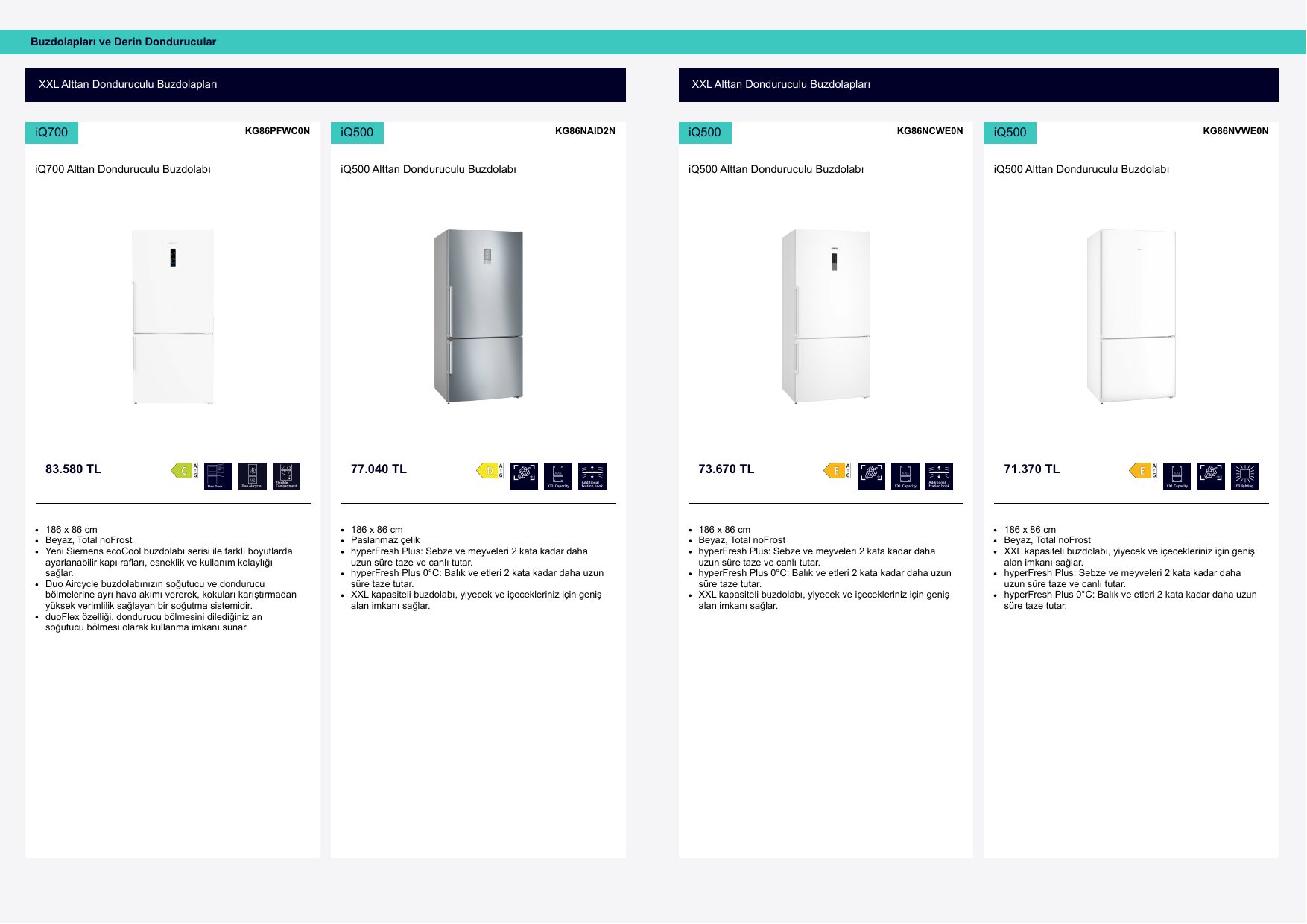Click Beyaz, Total noFrost on the KG86NVWE0N card
1307x924 pixels.
pos(1047,540)
